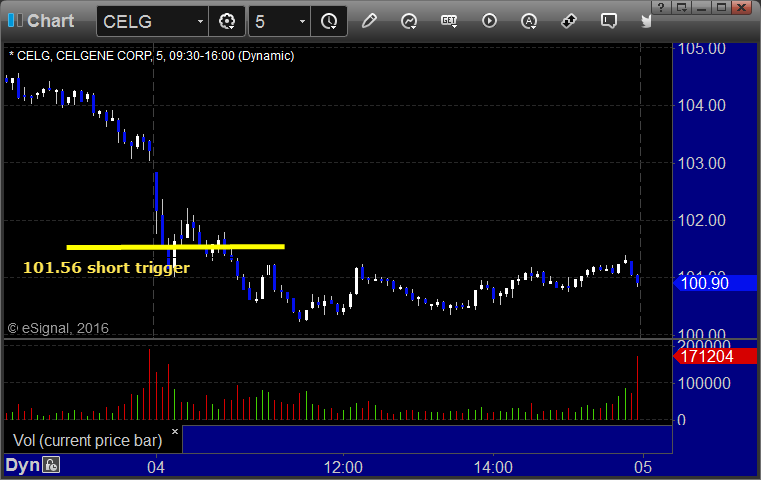Click the 100000 volume axis label

[x=704, y=383]
